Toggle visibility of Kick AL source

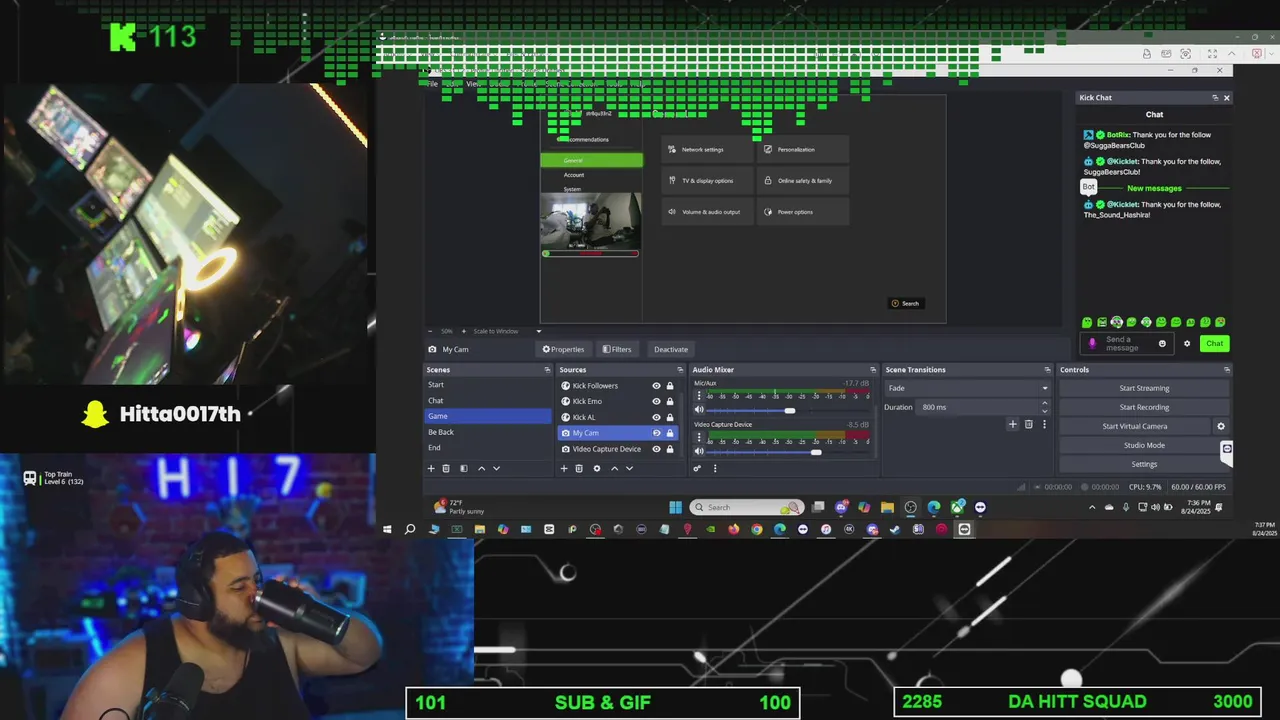[x=656, y=417]
